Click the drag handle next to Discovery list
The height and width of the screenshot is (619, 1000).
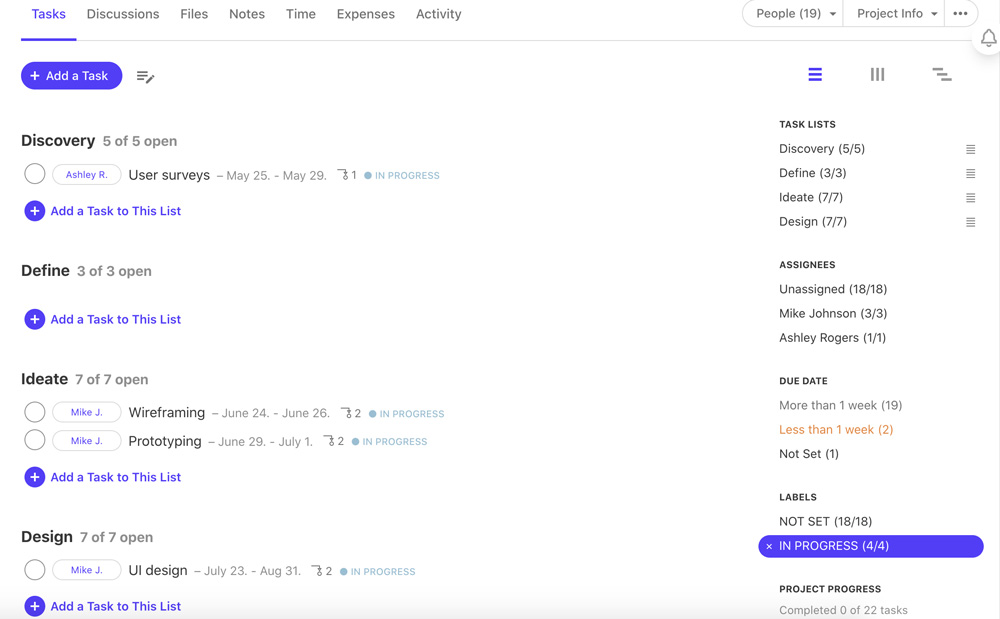970,149
